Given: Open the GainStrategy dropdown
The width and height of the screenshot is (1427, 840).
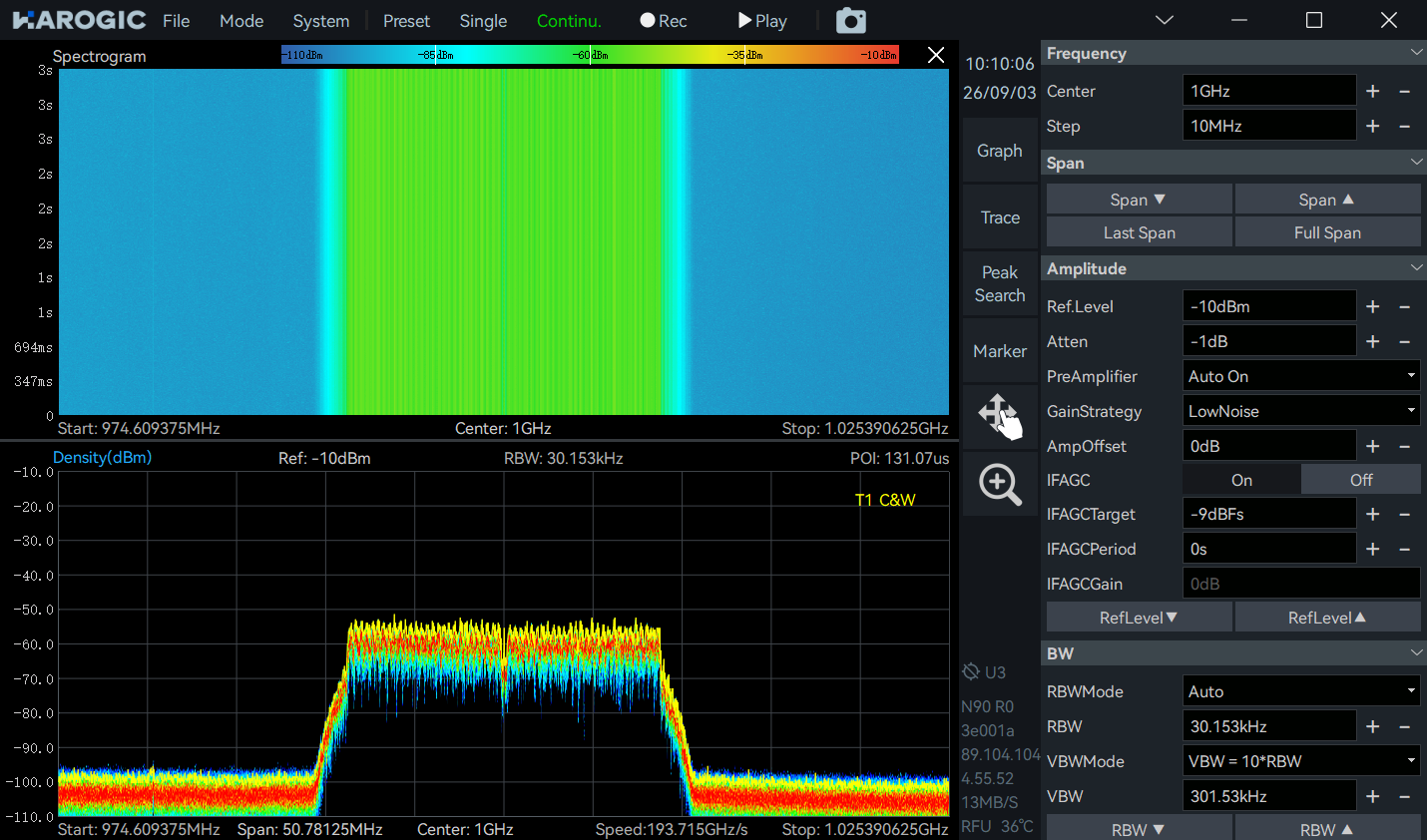Looking at the screenshot, I should 1301,411.
